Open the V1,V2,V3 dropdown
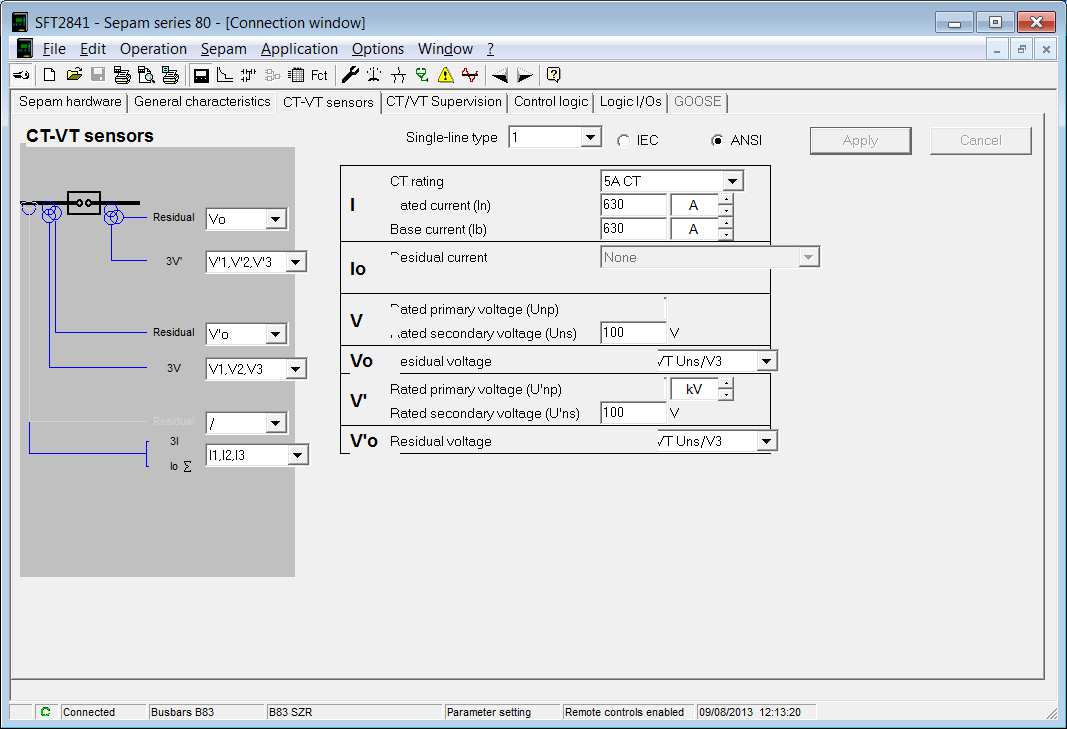 tap(295, 369)
